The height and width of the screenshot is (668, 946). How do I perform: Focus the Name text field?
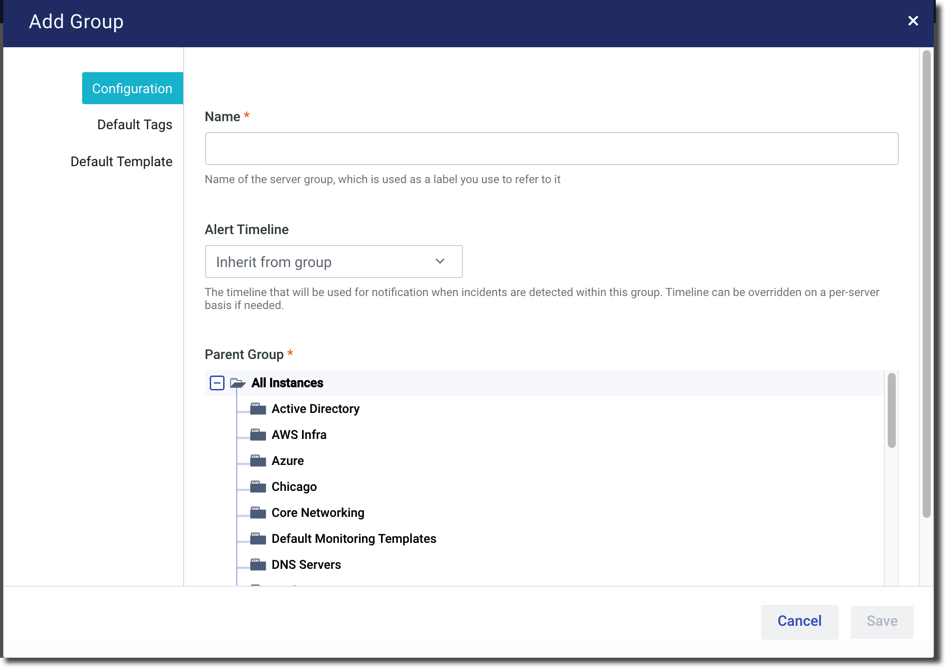click(551, 149)
